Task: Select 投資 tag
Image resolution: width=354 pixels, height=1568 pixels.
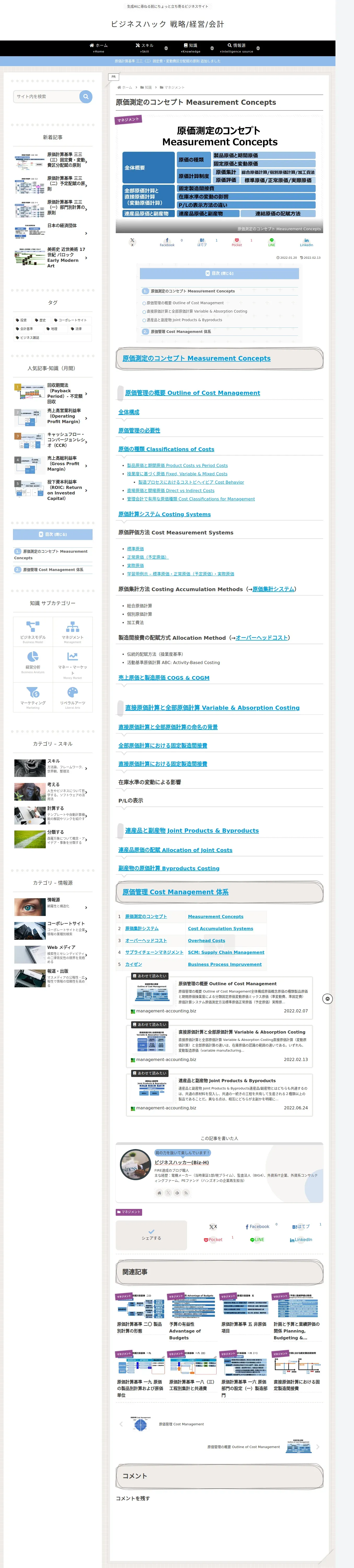Action: (x=22, y=320)
